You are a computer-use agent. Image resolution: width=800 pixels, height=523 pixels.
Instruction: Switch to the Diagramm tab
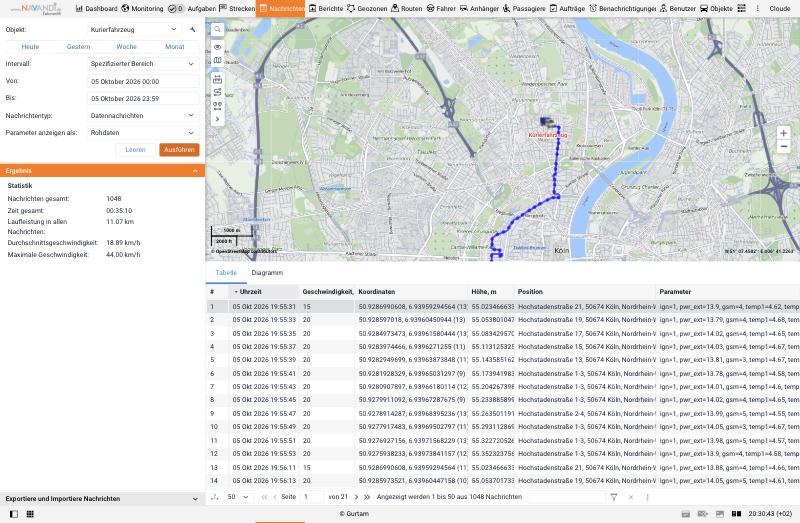pyautogui.click(x=267, y=272)
